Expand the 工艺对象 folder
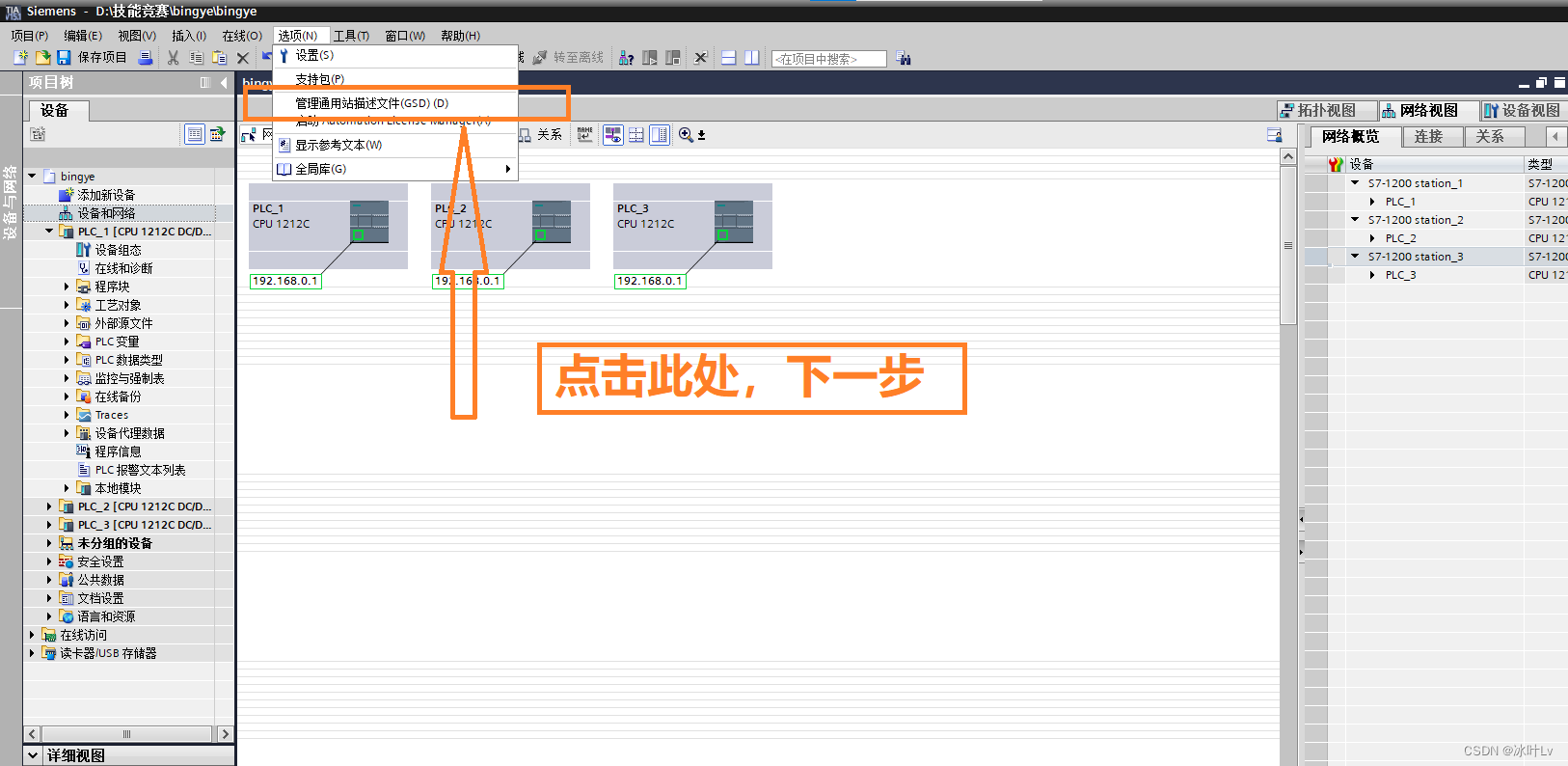The image size is (1568, 766). pyautogui.click(x=67, y=305)
